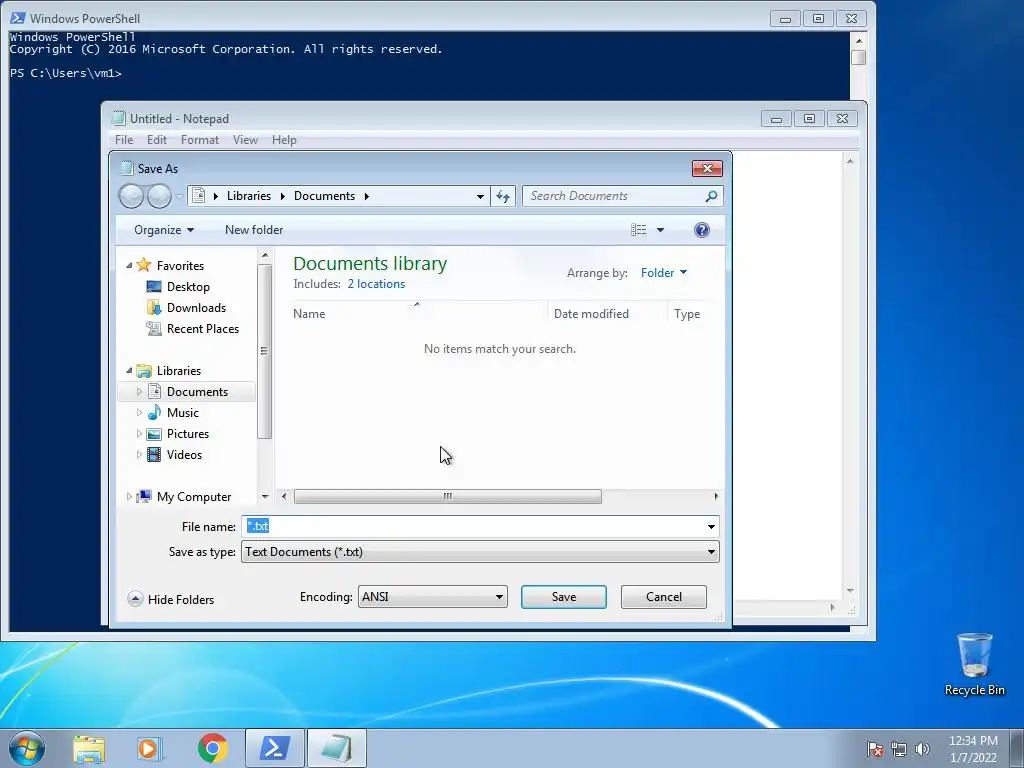Image resolution: width=1024 pixels, height=768 pixels.
Task: Expand the Videos tree node
Action: pyautogui.click(x=139, y=455)
